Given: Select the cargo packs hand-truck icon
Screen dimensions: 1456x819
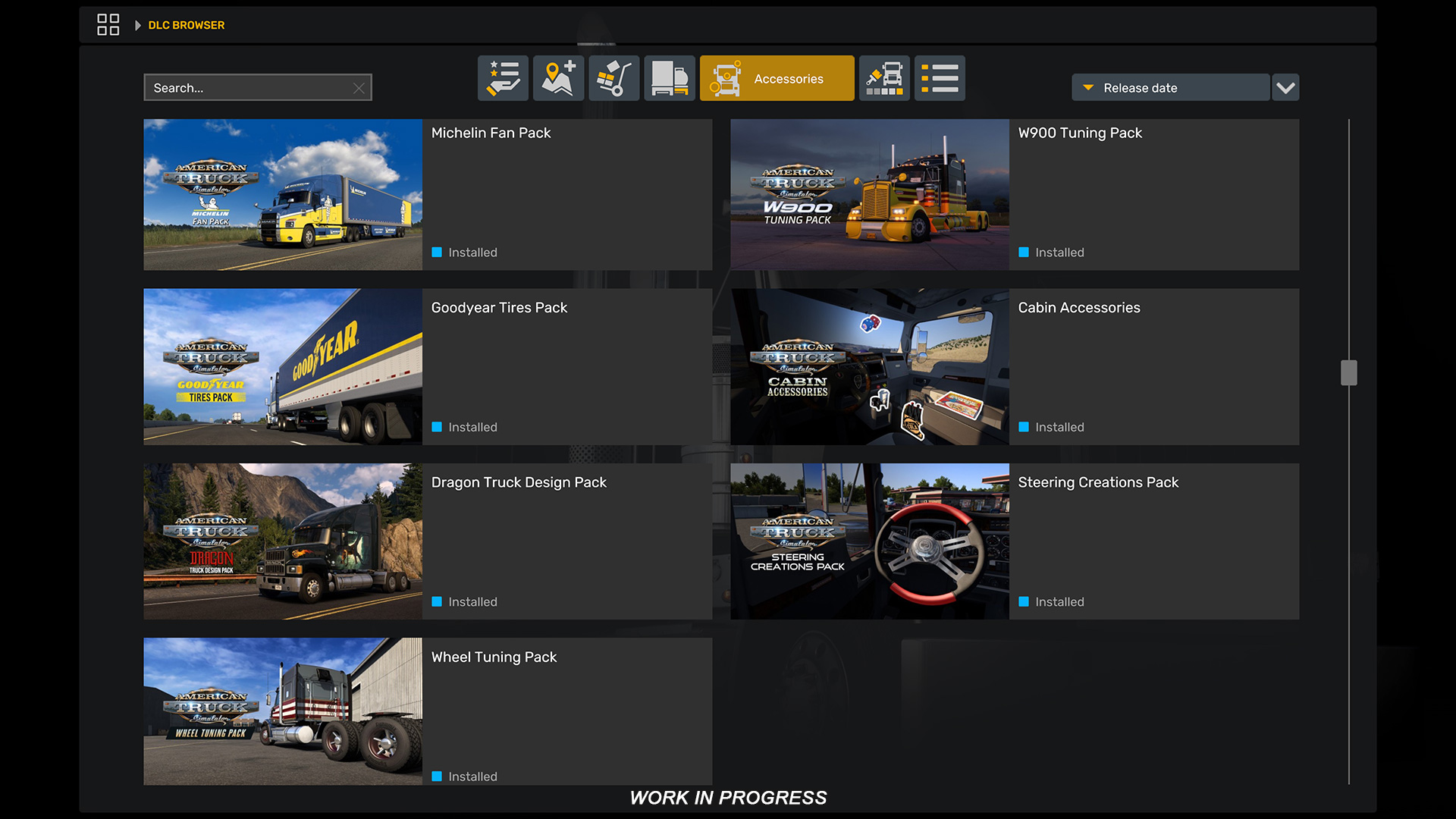Looking at the screenshot, I should click(613, 78).
